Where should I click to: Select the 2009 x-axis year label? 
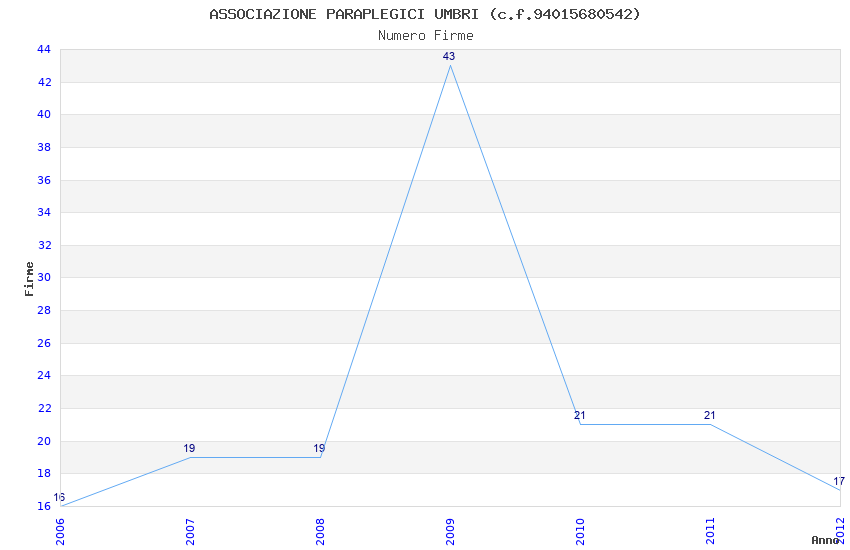click(x=450, y=531)
